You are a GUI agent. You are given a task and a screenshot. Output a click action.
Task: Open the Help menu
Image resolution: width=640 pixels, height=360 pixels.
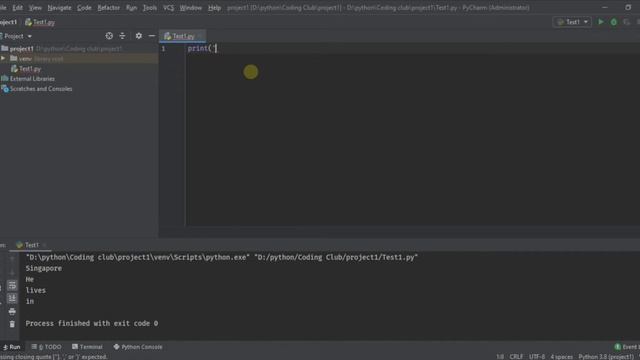click(x=214, y=8)
